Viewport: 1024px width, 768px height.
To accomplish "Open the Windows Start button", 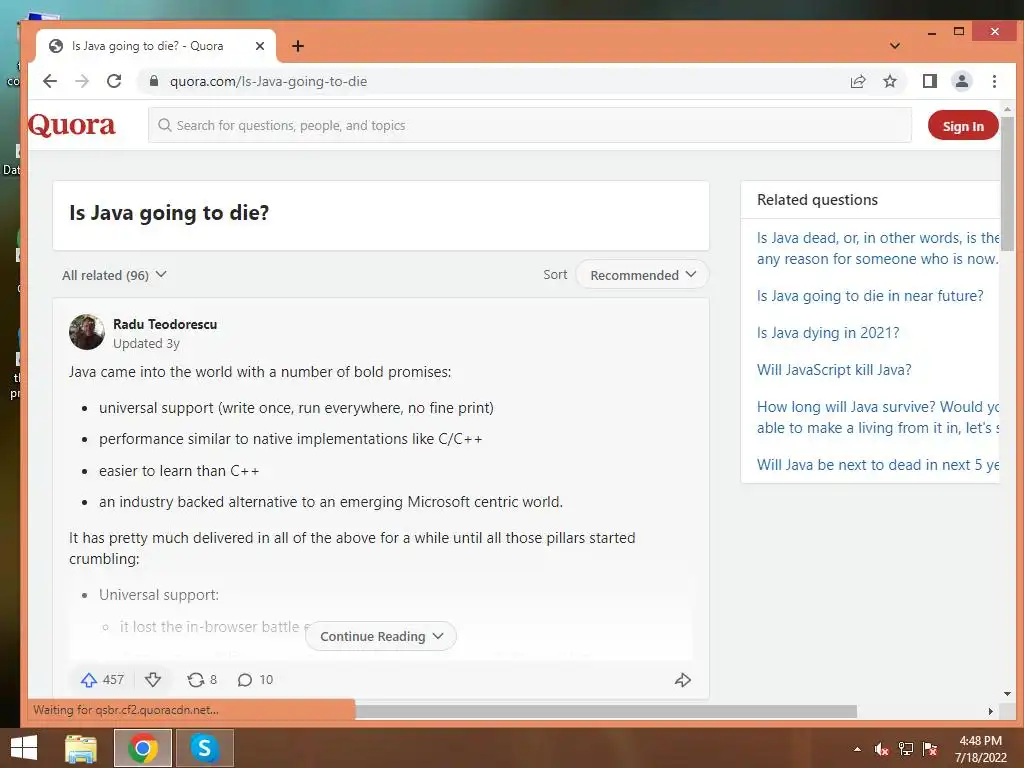I will (x=24, y=748).
